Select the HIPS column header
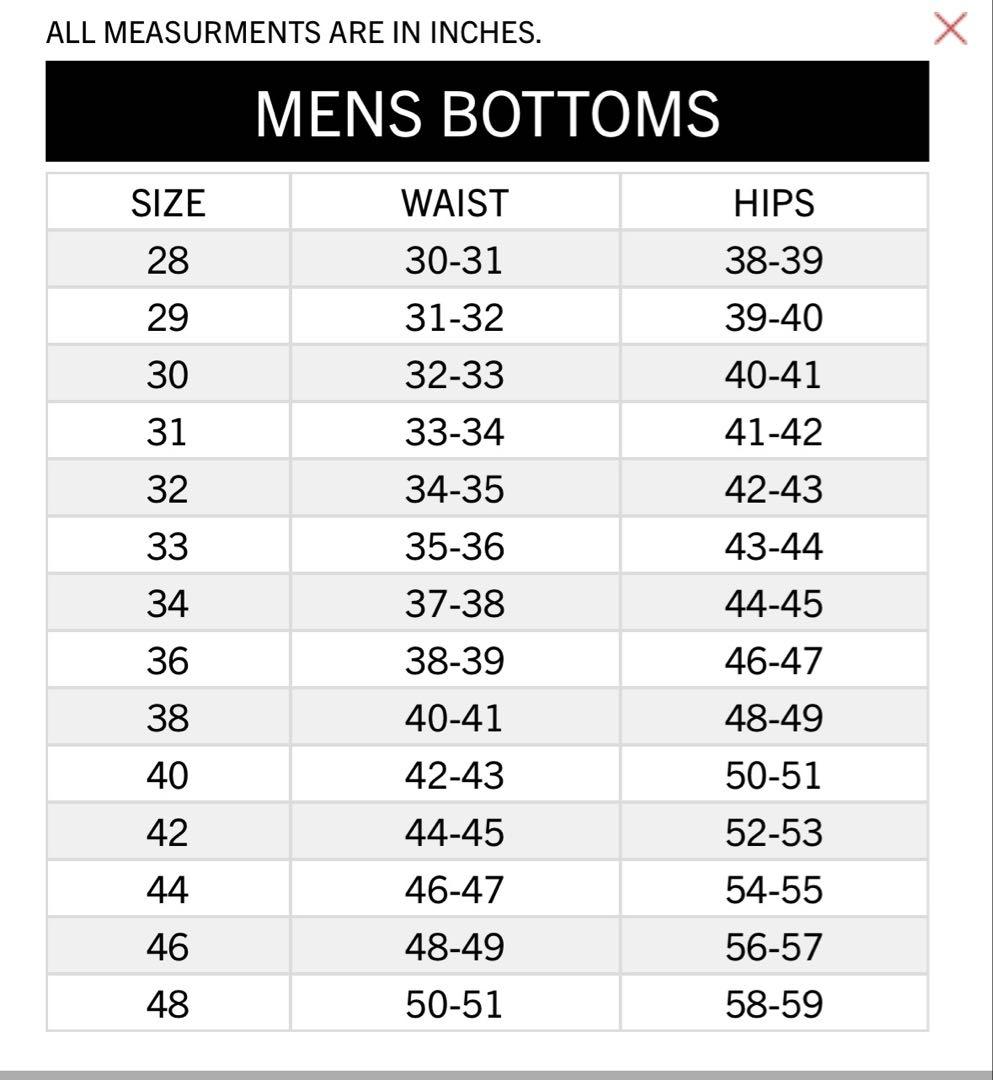 click(774, 203)
